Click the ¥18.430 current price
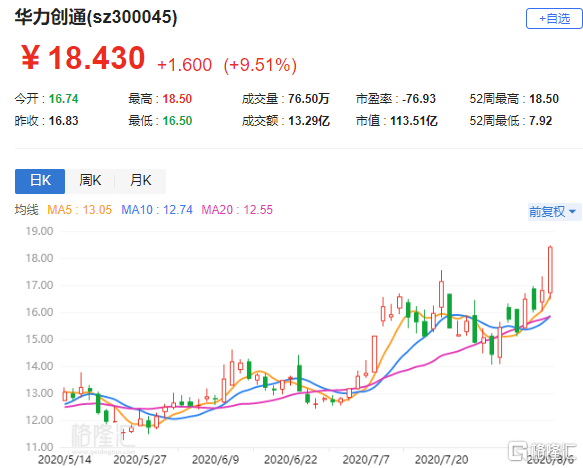This screenshot has width=583, height=468. click(x=83, y=58)
